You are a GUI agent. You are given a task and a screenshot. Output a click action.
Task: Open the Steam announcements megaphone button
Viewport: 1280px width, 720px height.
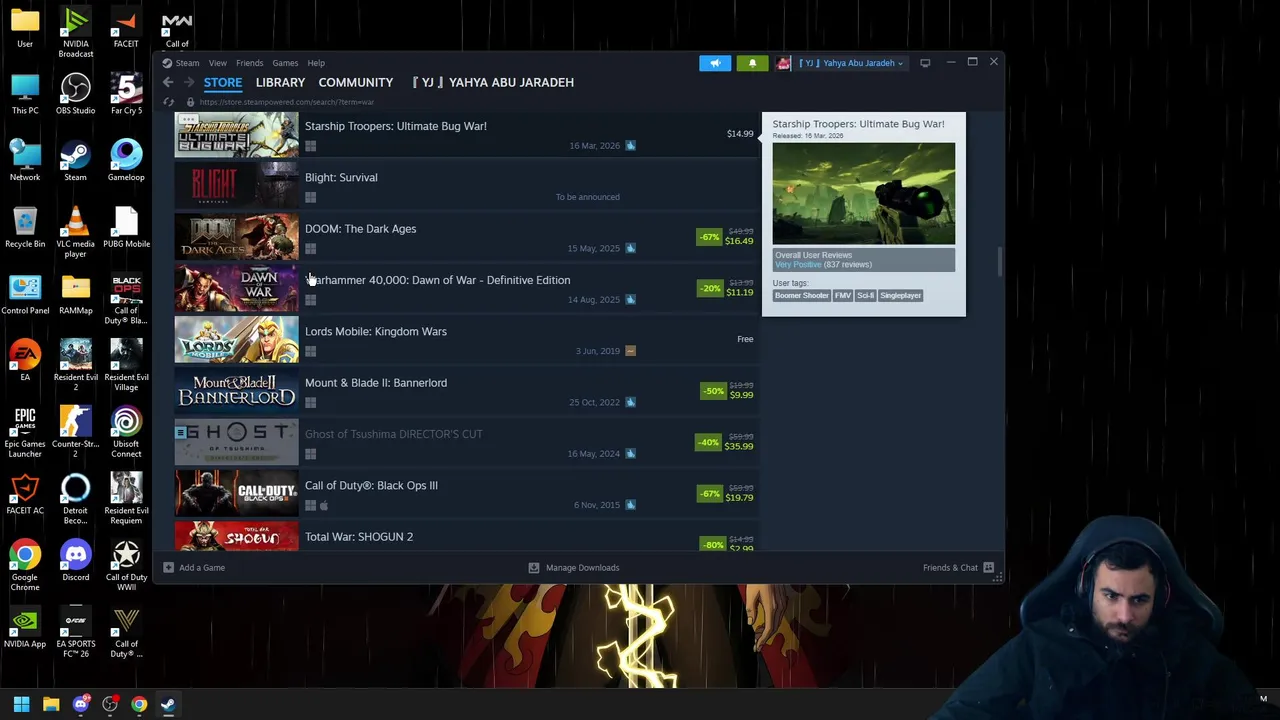pyautogui.click(x=715, y=63)
